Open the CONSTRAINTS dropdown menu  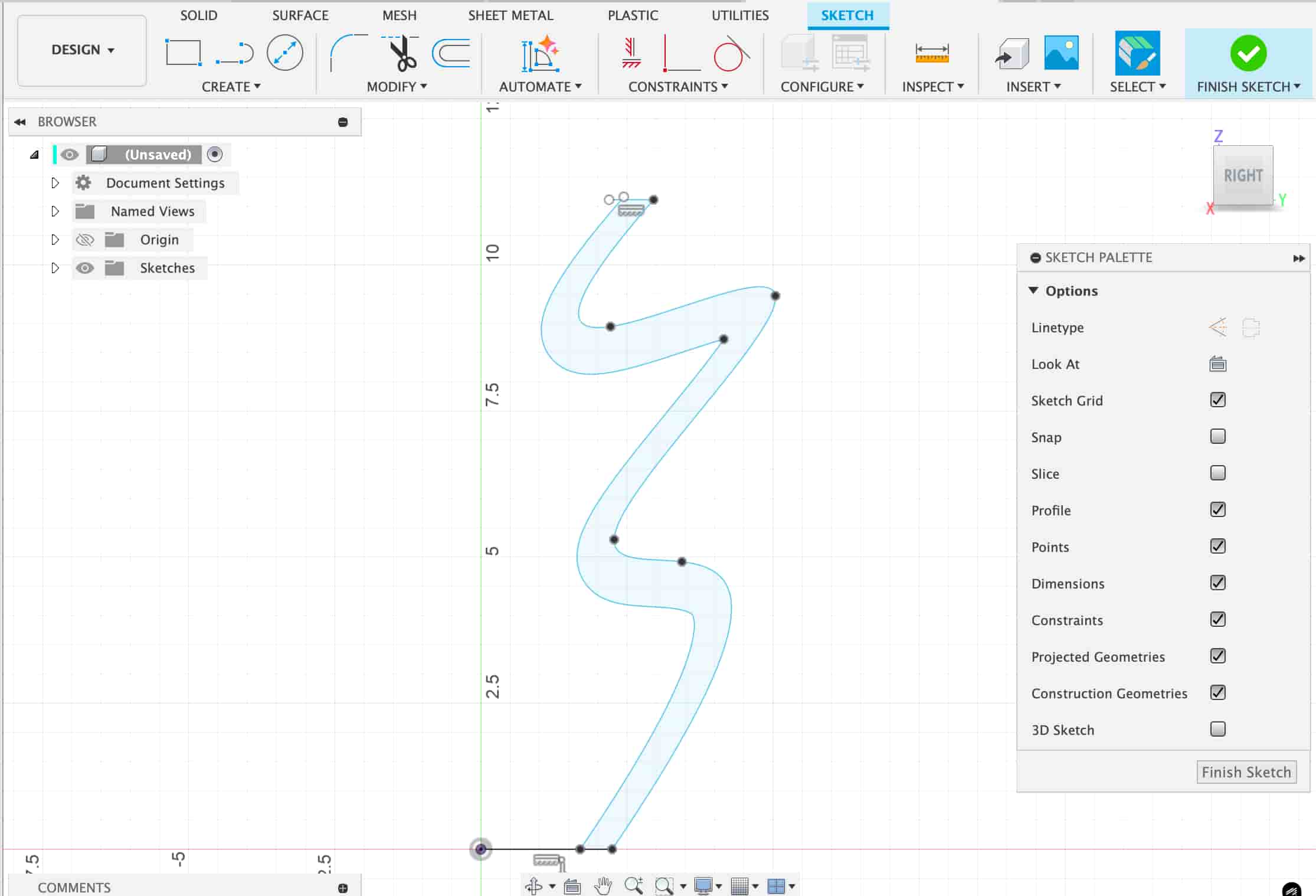tap(678, 87)
